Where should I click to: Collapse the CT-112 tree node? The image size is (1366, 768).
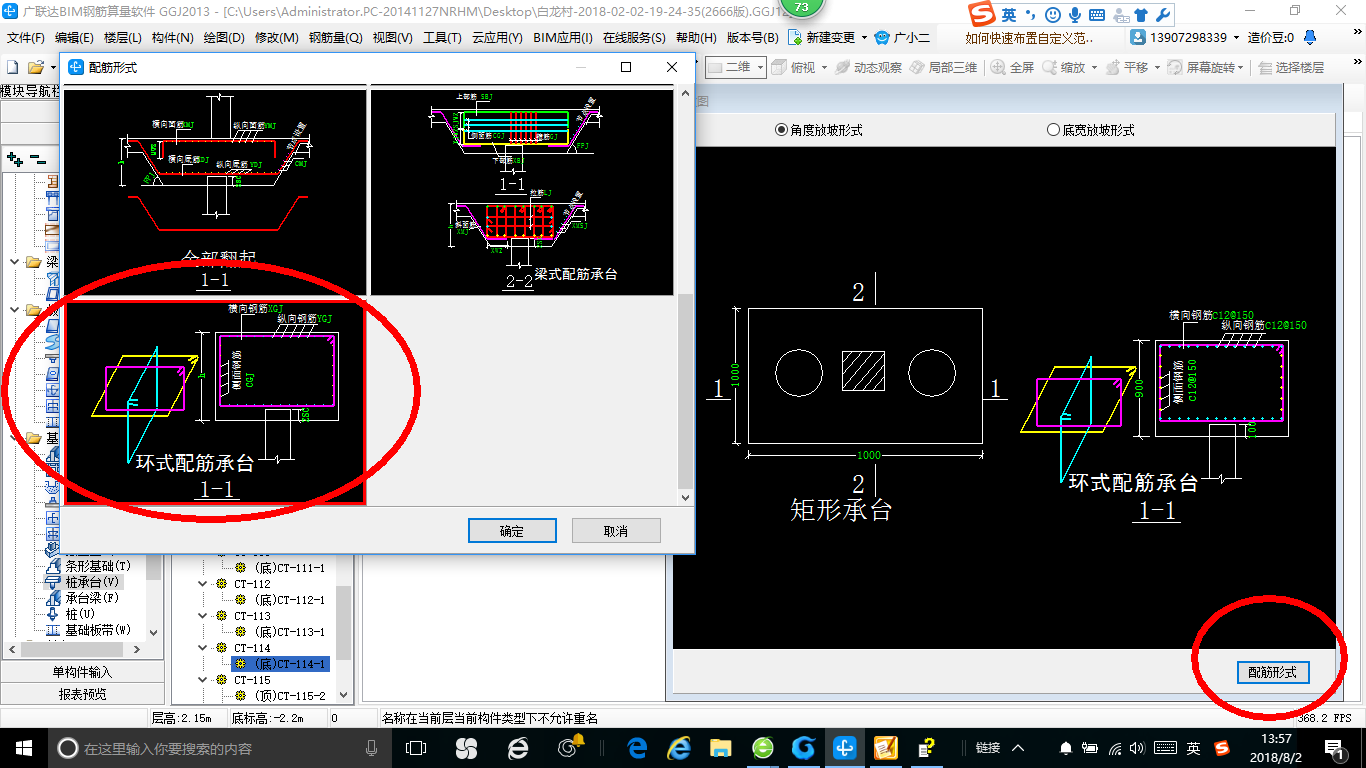(204, 584)
